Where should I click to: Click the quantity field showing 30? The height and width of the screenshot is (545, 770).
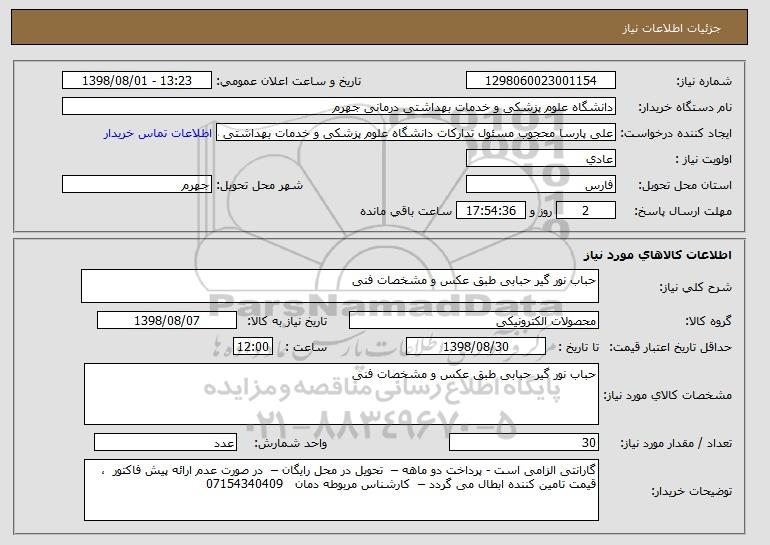[x=524, y=442]
